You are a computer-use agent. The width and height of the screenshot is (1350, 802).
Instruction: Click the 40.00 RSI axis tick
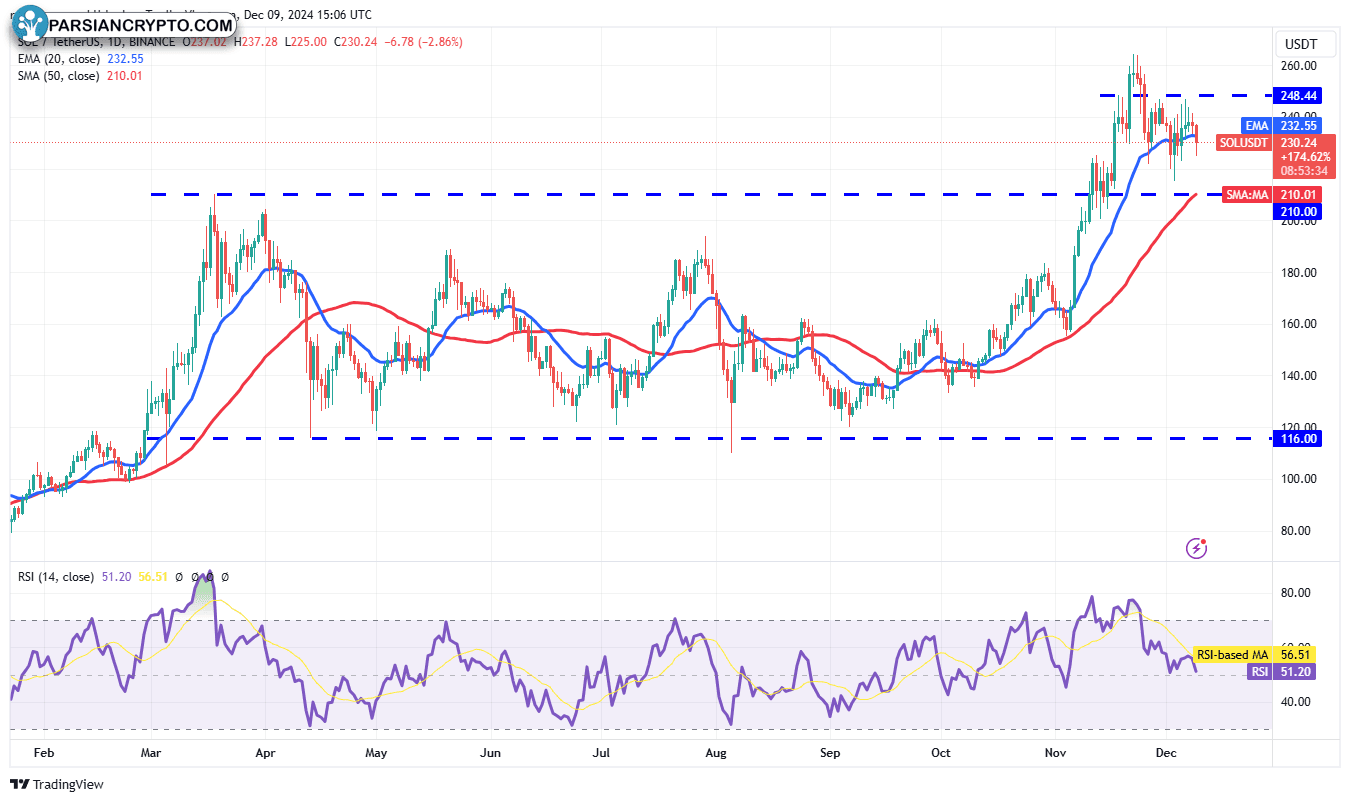click(x=1296, y=702)
